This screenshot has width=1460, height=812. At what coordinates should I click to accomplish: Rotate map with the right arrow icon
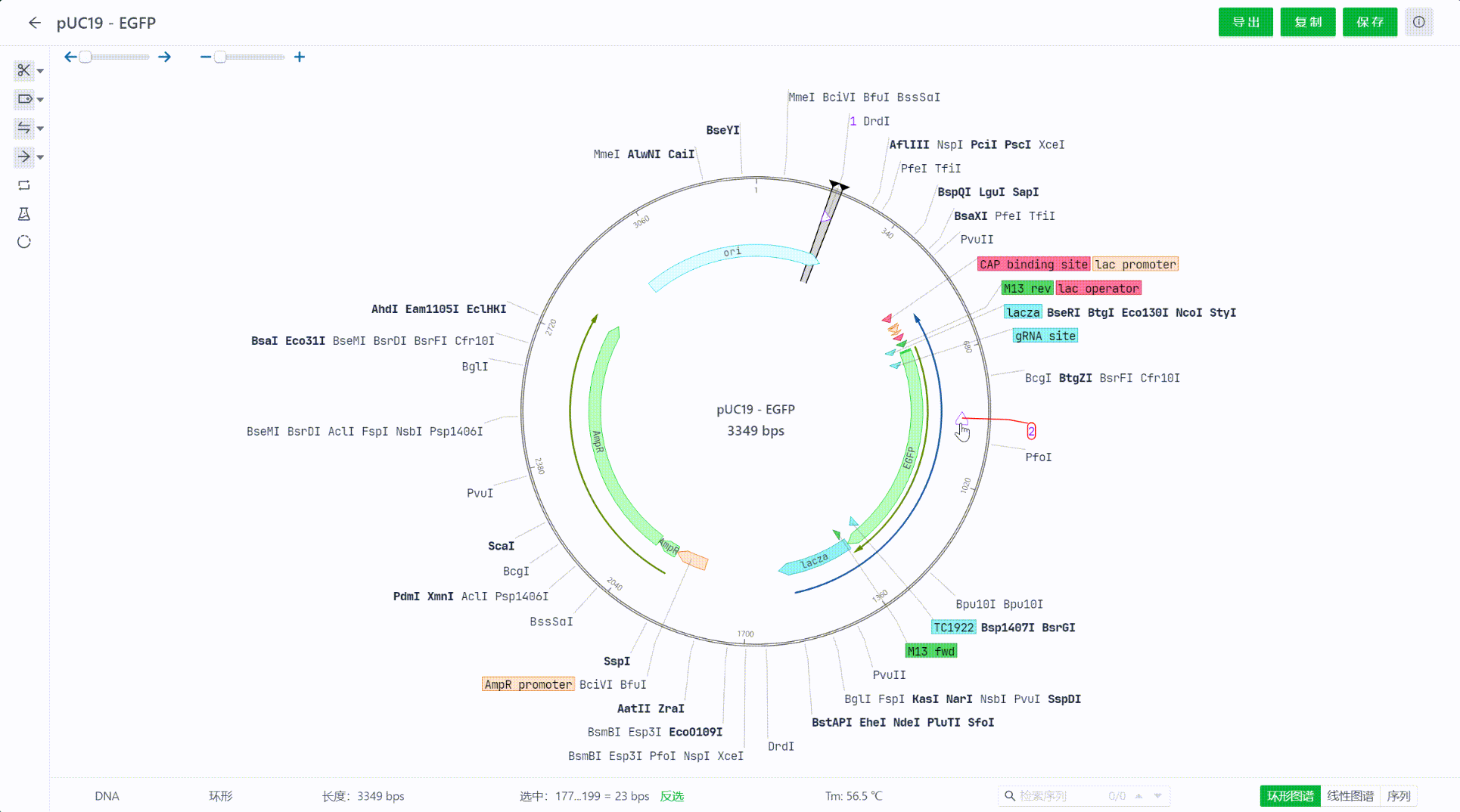click(164, 57)
